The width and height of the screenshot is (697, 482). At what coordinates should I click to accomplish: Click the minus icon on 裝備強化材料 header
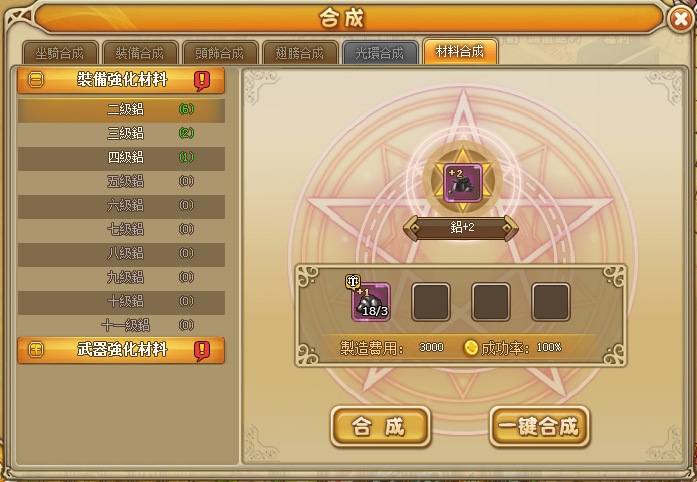(x=36, y=80)
